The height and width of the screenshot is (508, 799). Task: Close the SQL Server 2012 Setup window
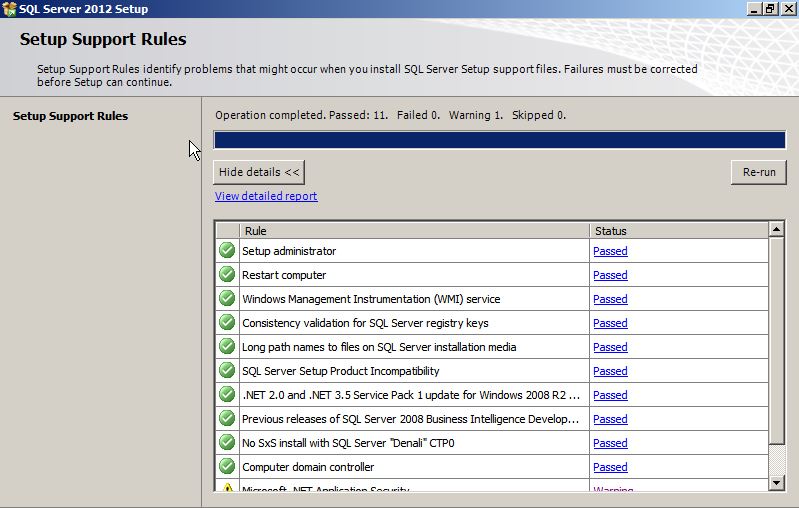pos(788,9)
